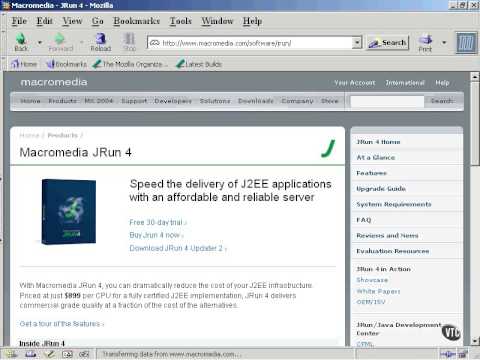Open Features sidebar link
Screen dimensions: 480x360
click(371, 173)
